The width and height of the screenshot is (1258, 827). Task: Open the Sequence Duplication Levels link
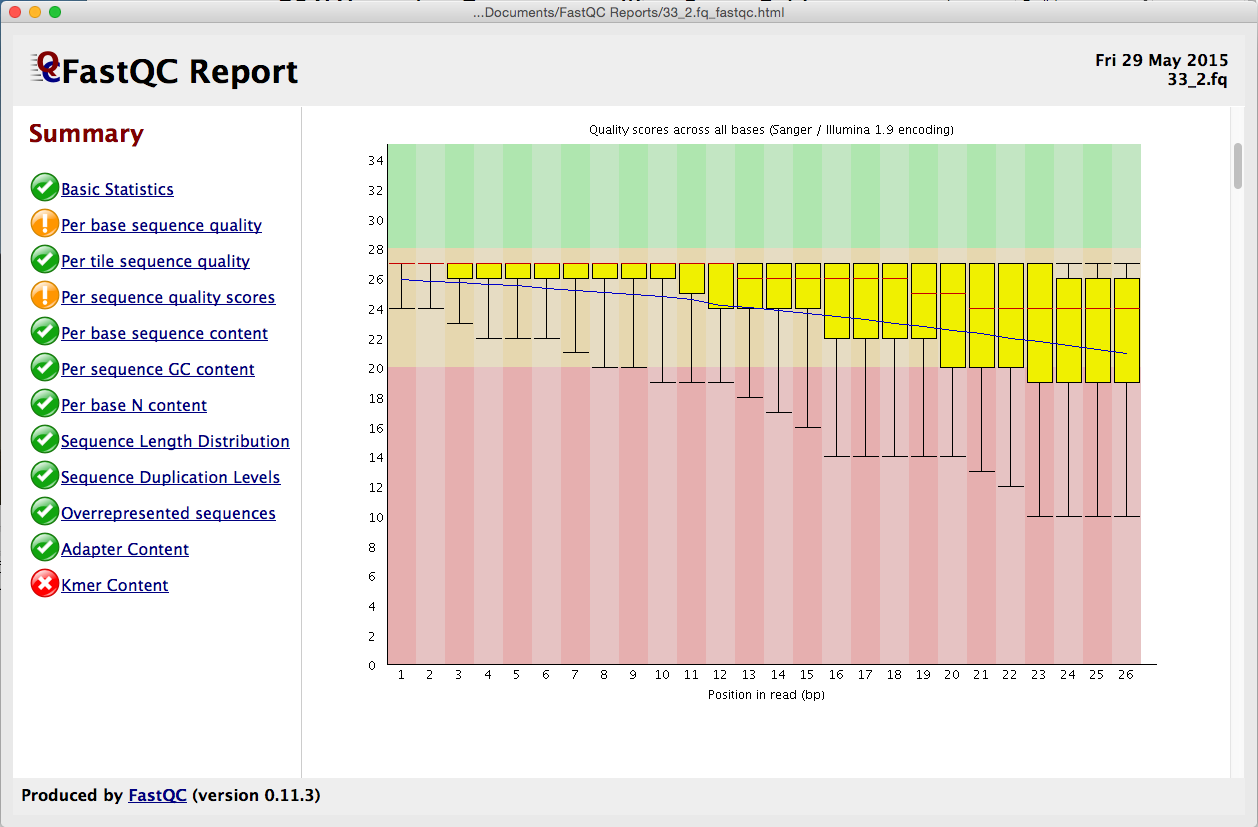click(171, 477)
